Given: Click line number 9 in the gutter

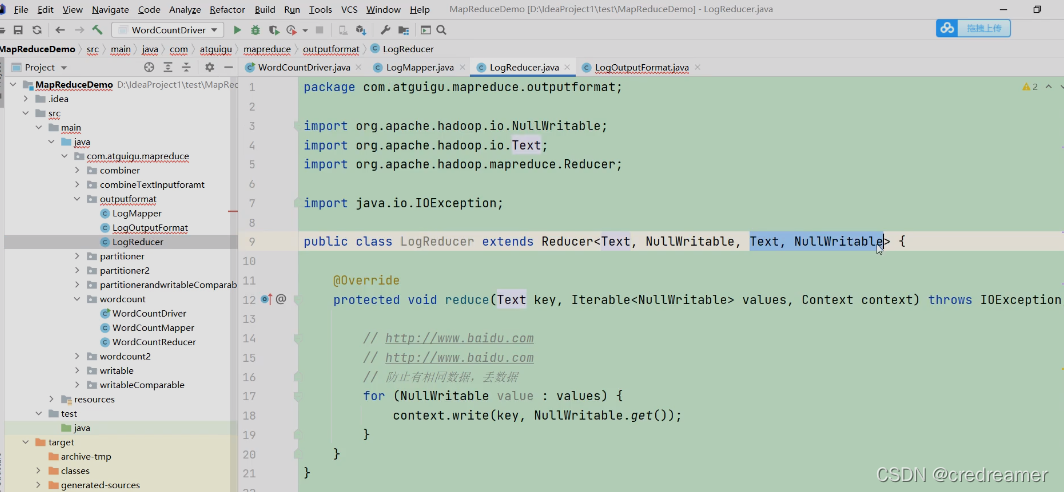Looking at the screenshot, I should pos(252,241).
